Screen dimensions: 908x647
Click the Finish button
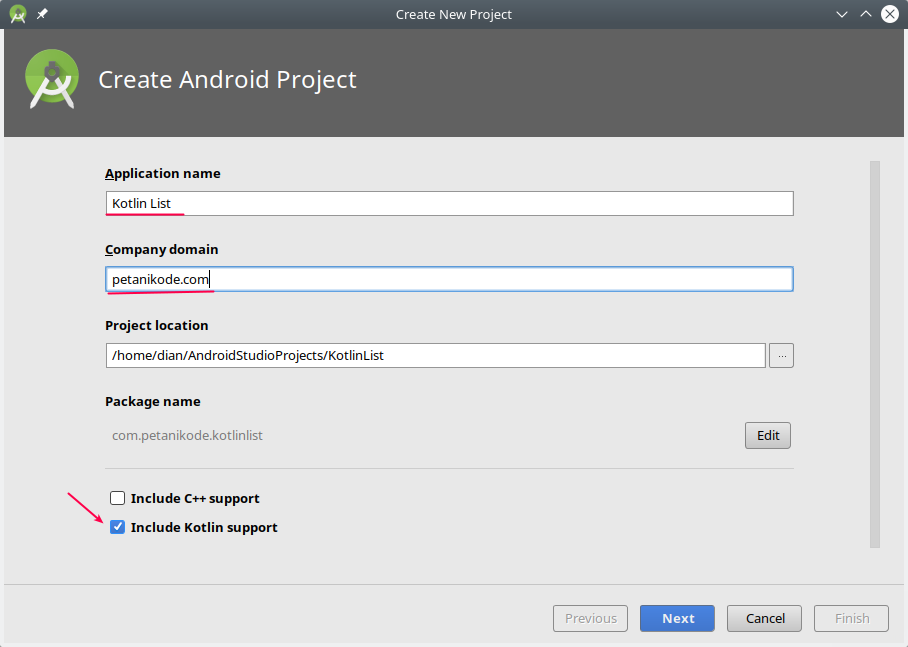pos(851,618)
